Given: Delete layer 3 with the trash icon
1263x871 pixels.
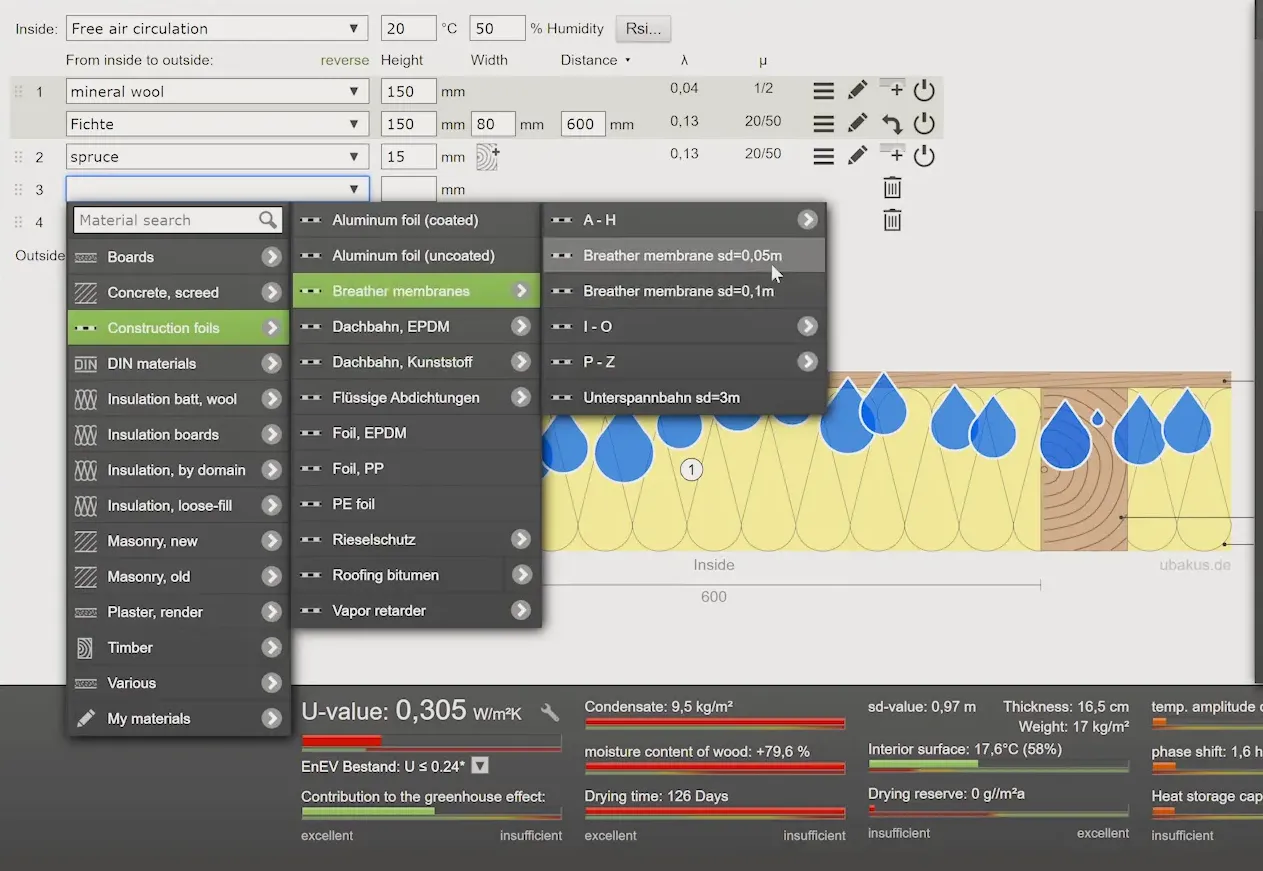Looking at the screenshot, I should [892, 188].
